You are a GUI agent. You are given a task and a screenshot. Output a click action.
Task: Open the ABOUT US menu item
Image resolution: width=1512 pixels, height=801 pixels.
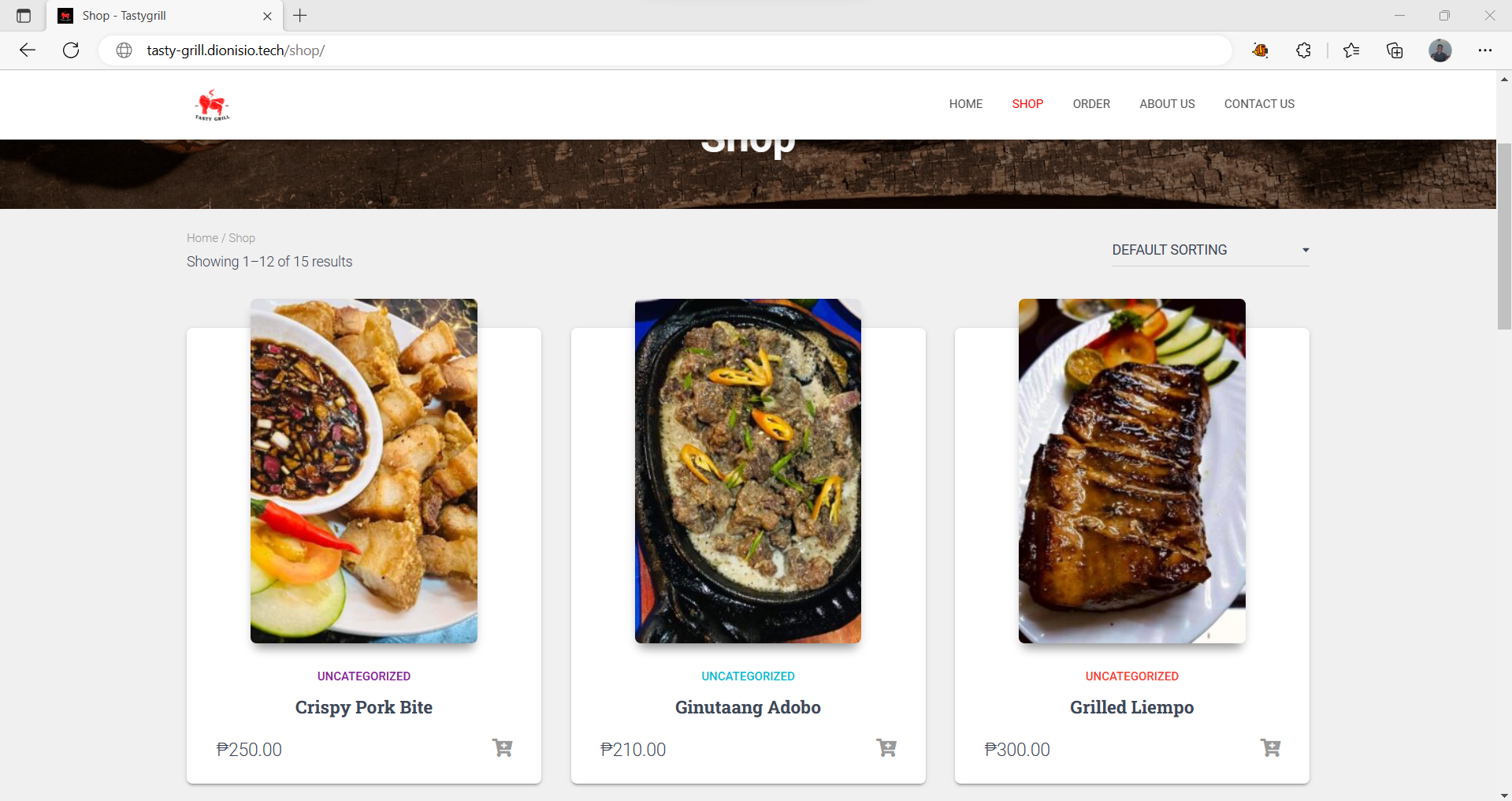(x=1167, y=104)
